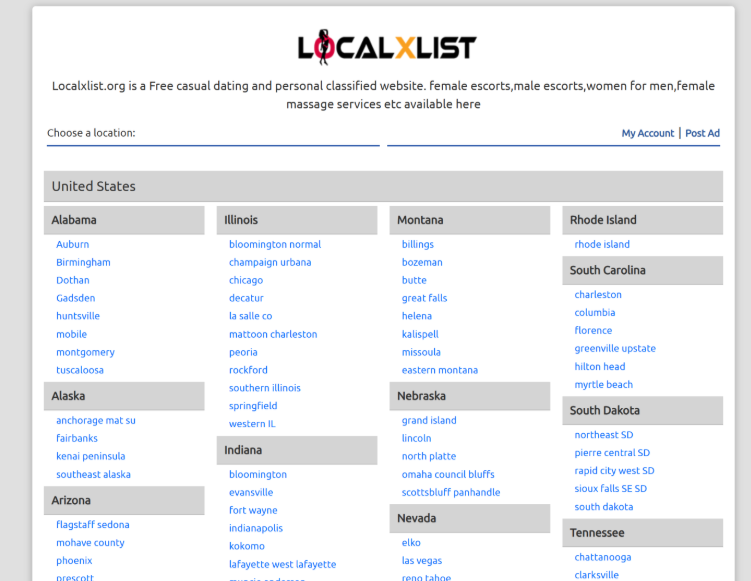Select the helena link
Image resolution: width=751 pixels, height=581 pixels.
(417, 316)
